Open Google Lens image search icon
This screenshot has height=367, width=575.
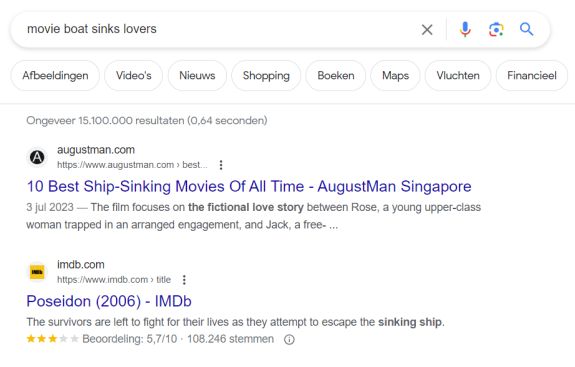pos(496,29)
